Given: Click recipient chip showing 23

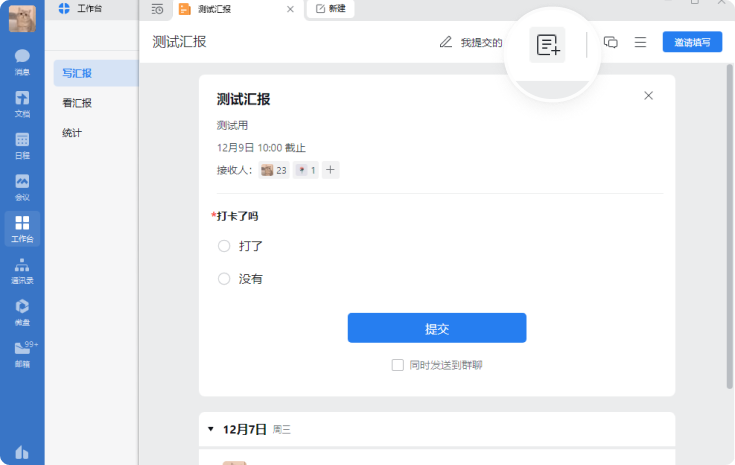Looking at the screenshot, I should tap(274, 170).
